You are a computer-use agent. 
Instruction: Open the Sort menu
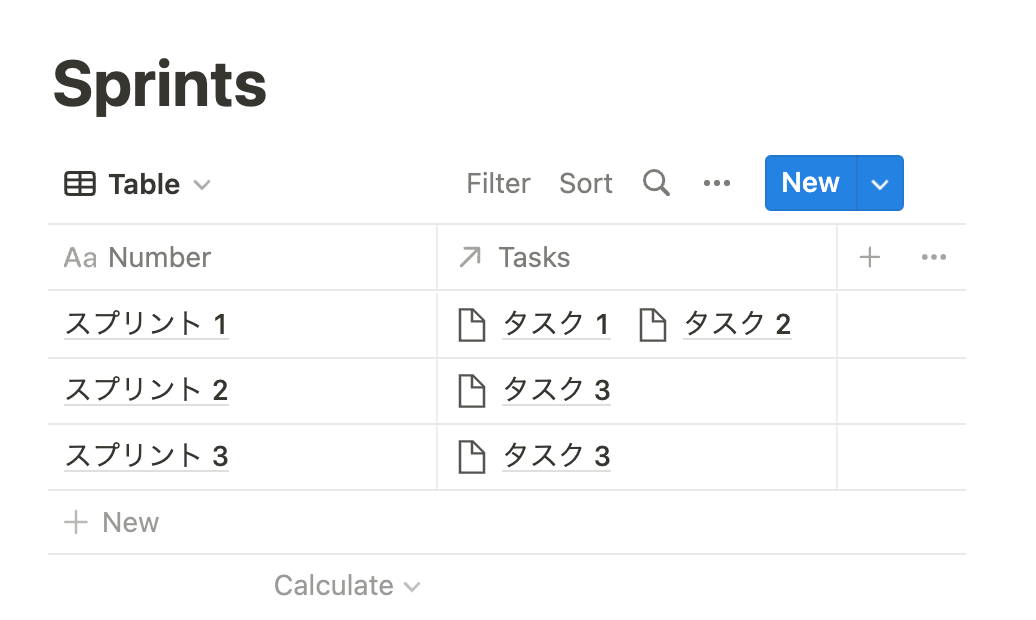(586, 183)
